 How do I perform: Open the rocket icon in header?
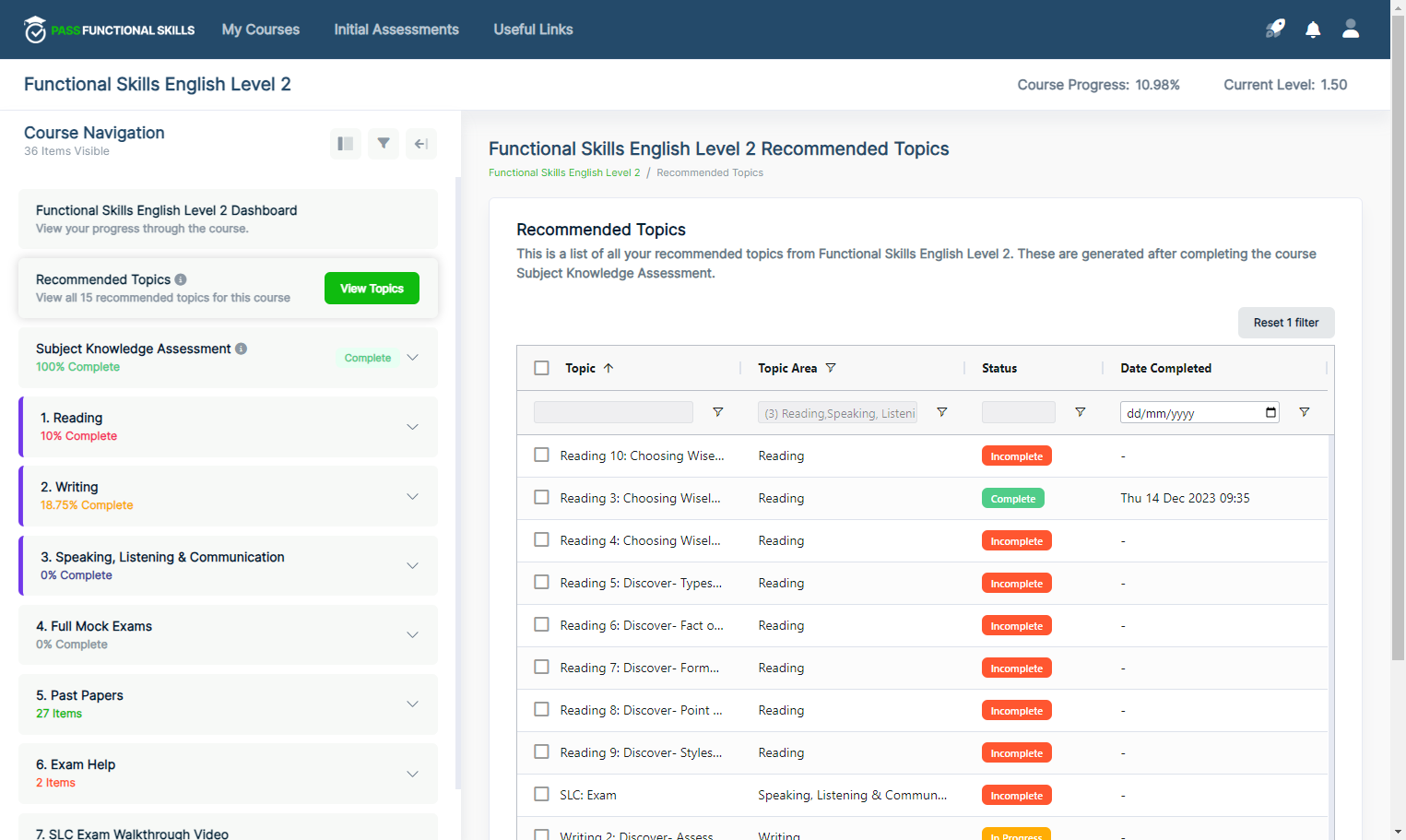(1275, 29)
